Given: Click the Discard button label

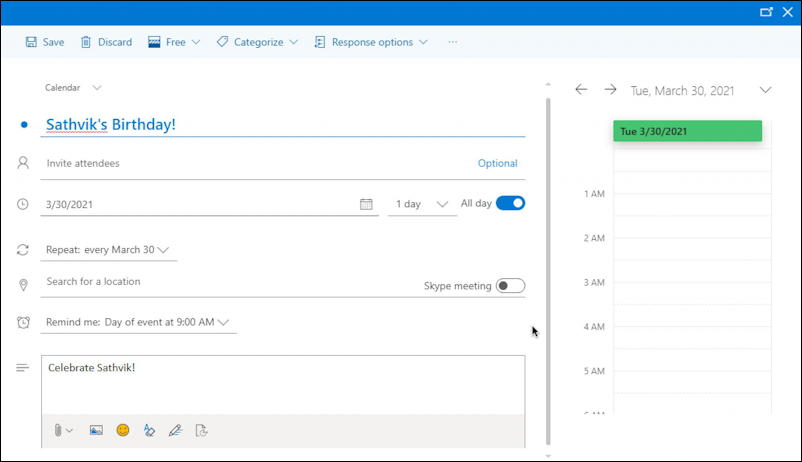Looking at the screenshot, I should [x=115, y=42].
